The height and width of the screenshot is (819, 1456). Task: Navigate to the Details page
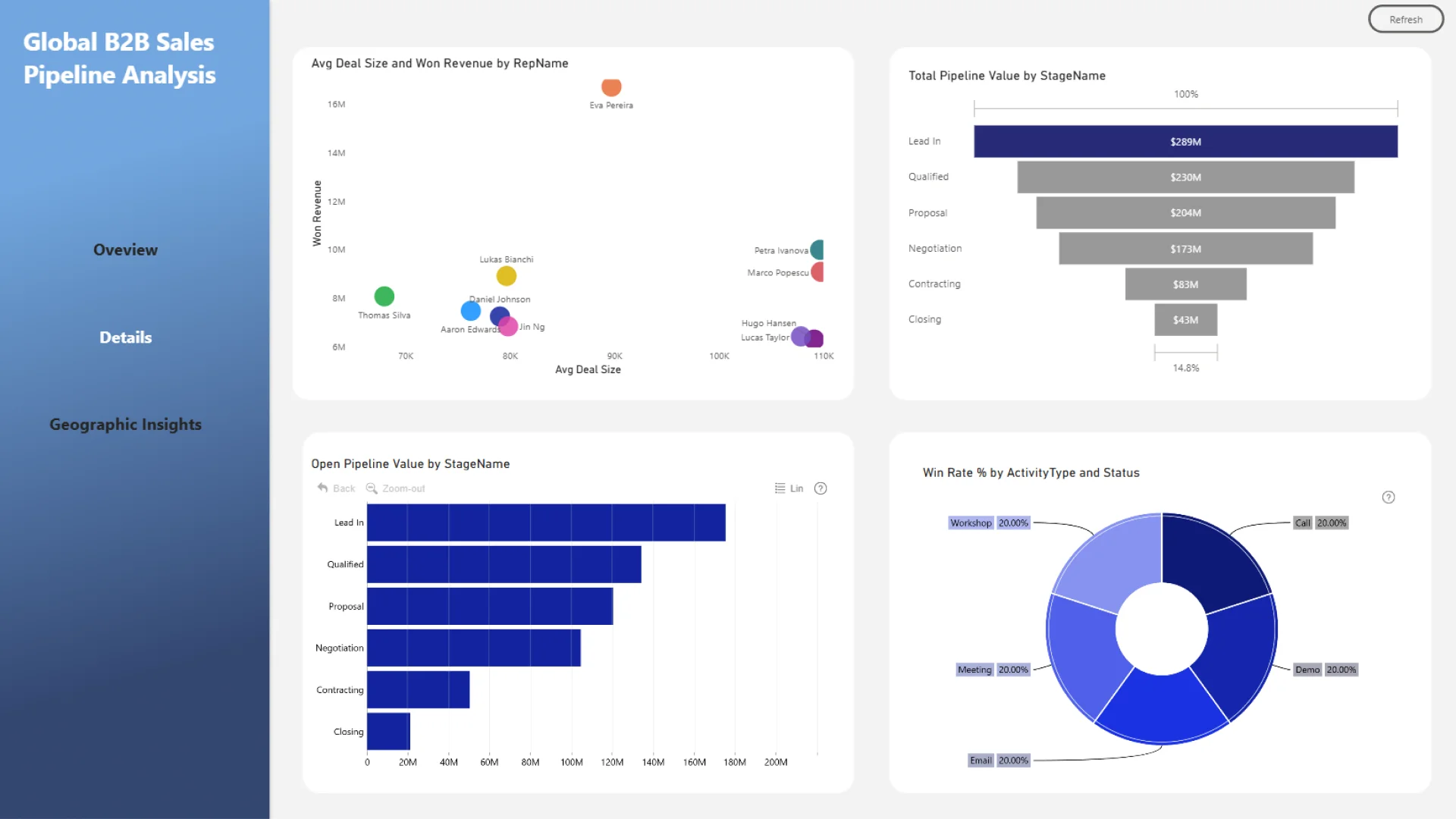(126, 337)
